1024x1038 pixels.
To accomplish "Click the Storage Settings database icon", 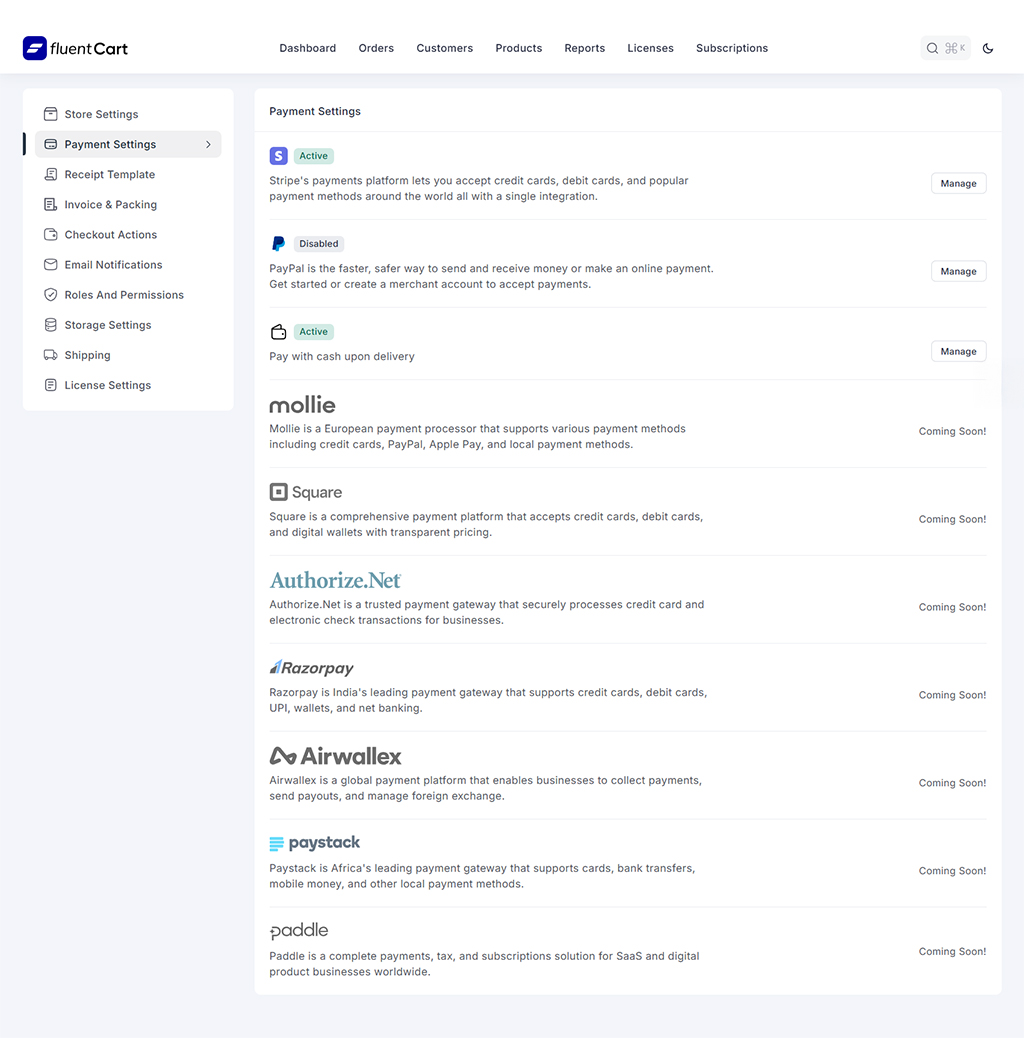I will (x=50, y=325).
